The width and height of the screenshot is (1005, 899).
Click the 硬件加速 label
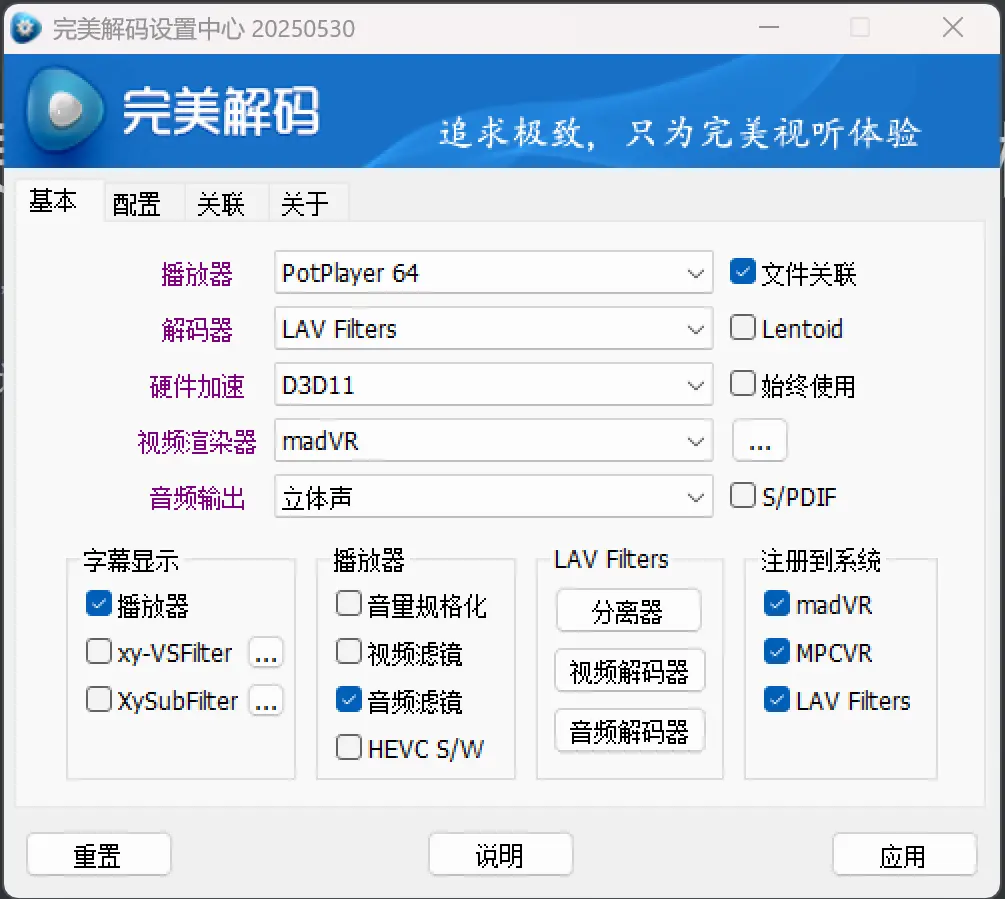(x=197, y=386)
